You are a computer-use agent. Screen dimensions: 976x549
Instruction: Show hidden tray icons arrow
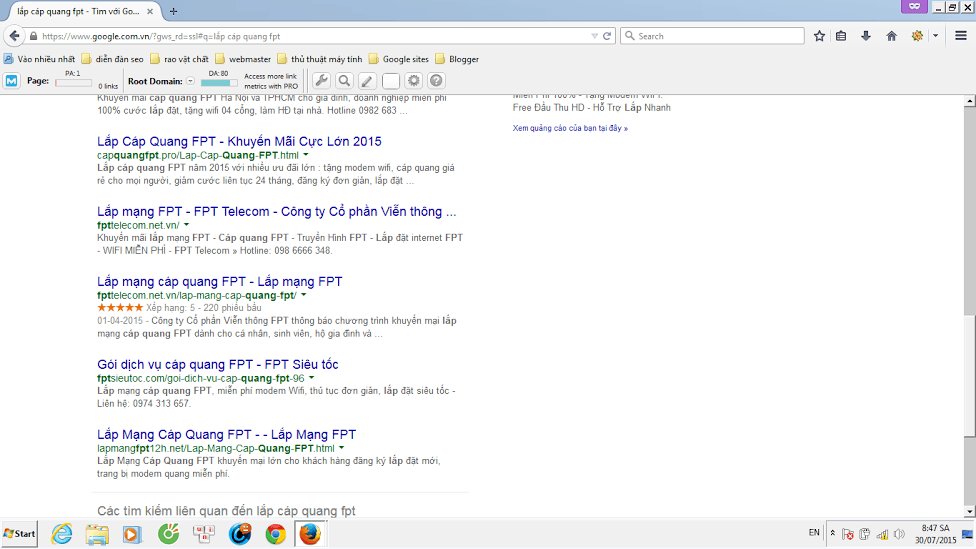pos(833,533)
